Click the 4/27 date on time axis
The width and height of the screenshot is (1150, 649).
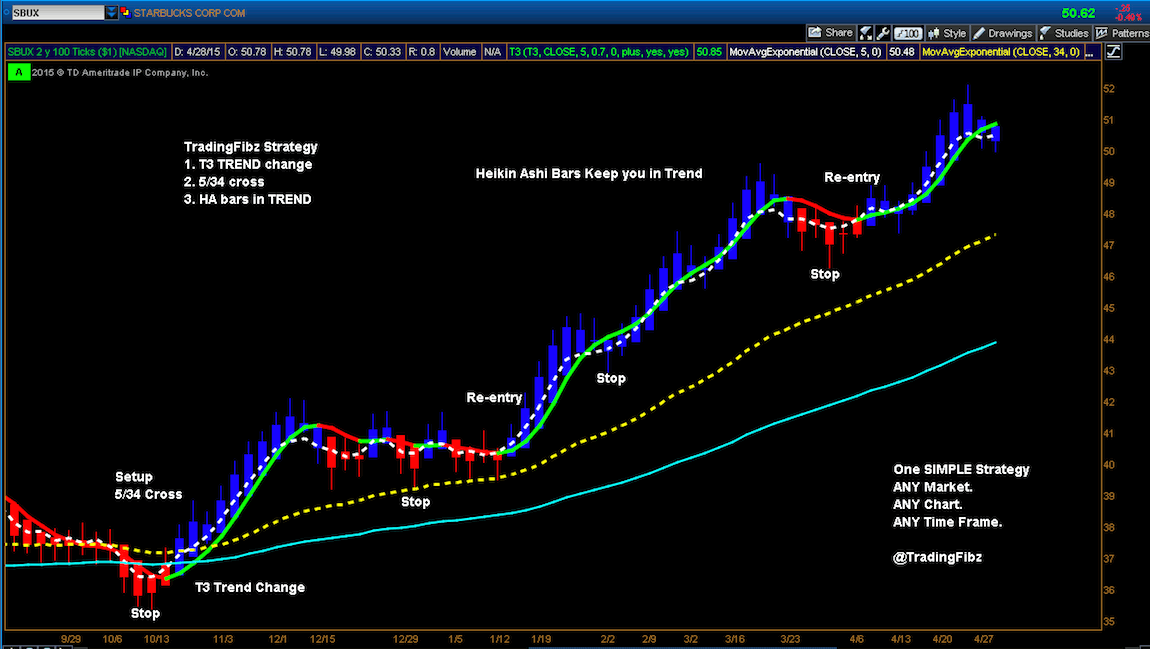coord(984,639)
